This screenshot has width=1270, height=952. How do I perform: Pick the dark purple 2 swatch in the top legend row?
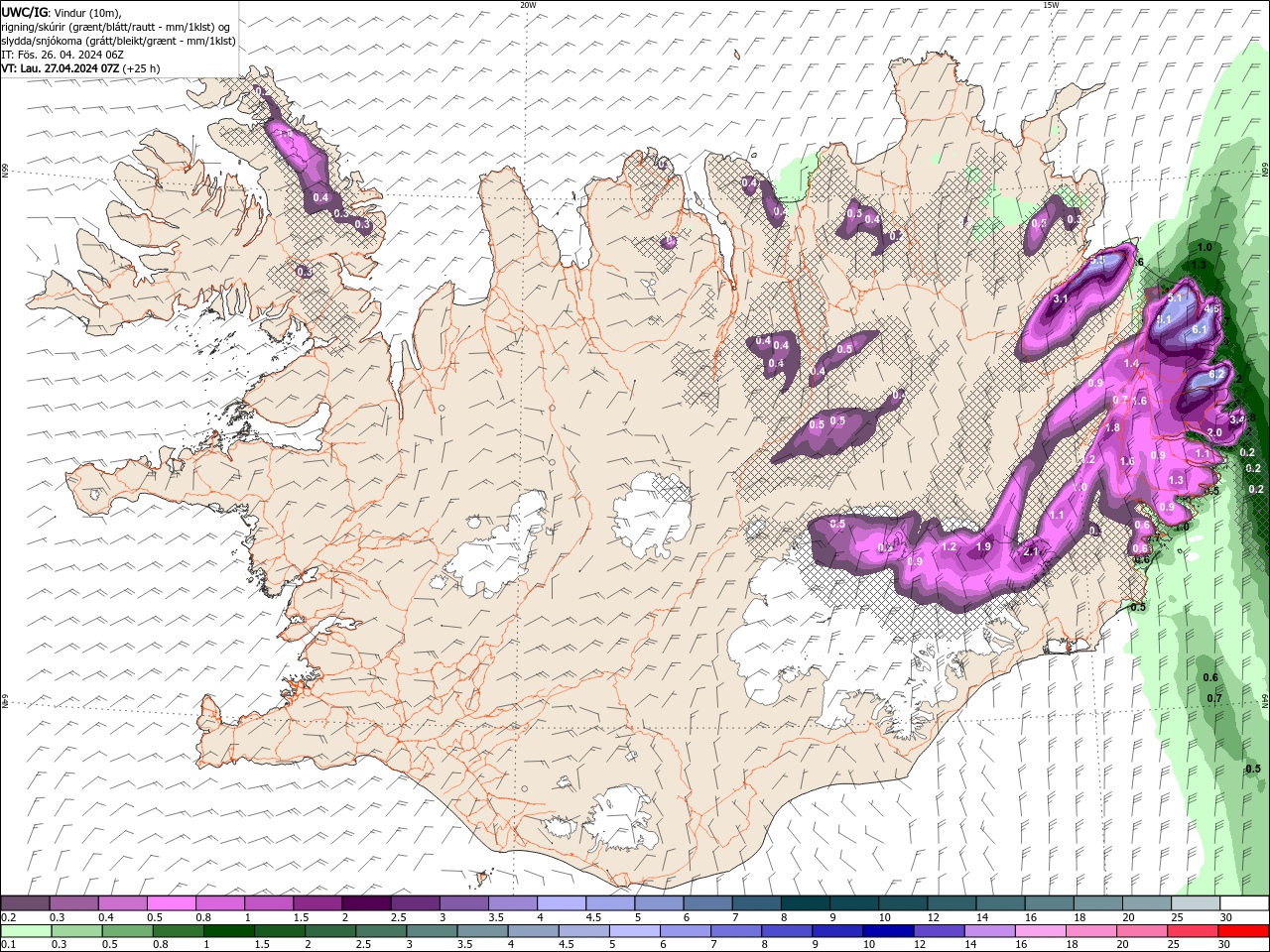point(366,903)
